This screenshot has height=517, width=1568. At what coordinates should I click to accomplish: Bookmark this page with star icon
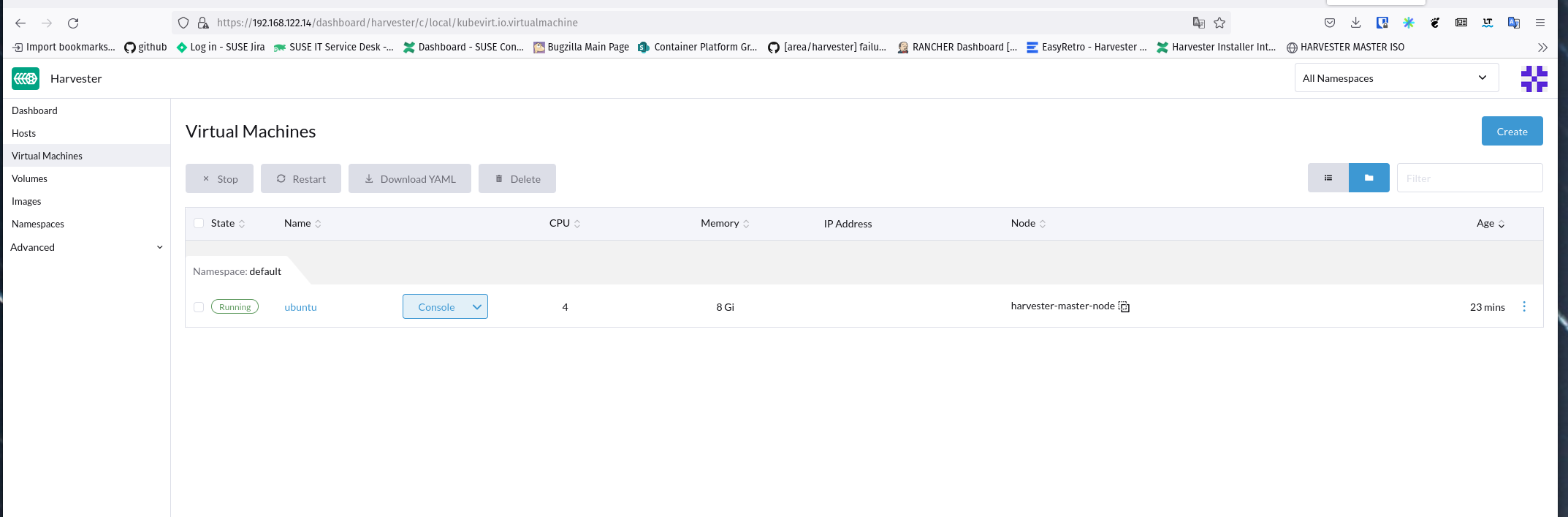[1219, 23]
